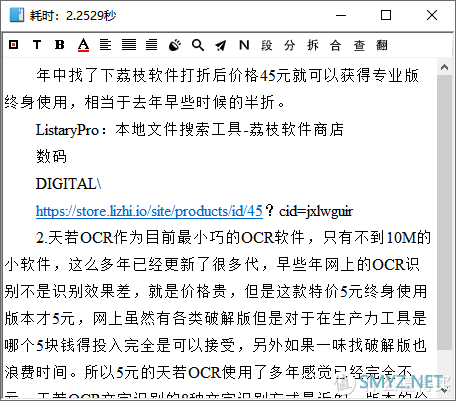Click the paper plane send icon
The height and width of the screenshot is (401, 456).
pyautogui.click(x=220, y=45)
